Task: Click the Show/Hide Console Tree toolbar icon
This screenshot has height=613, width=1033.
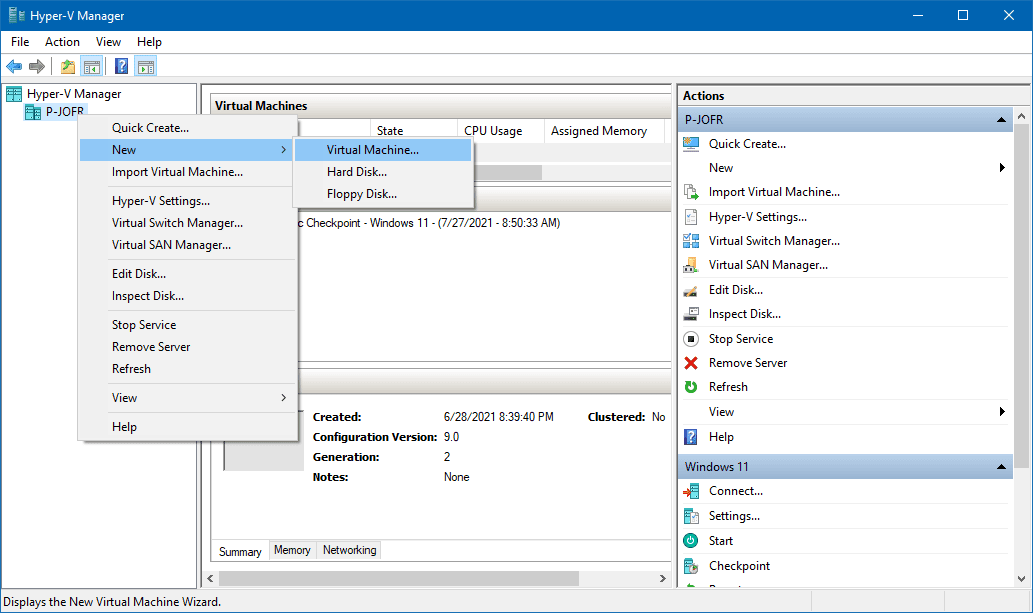Action: pos(92,67)
